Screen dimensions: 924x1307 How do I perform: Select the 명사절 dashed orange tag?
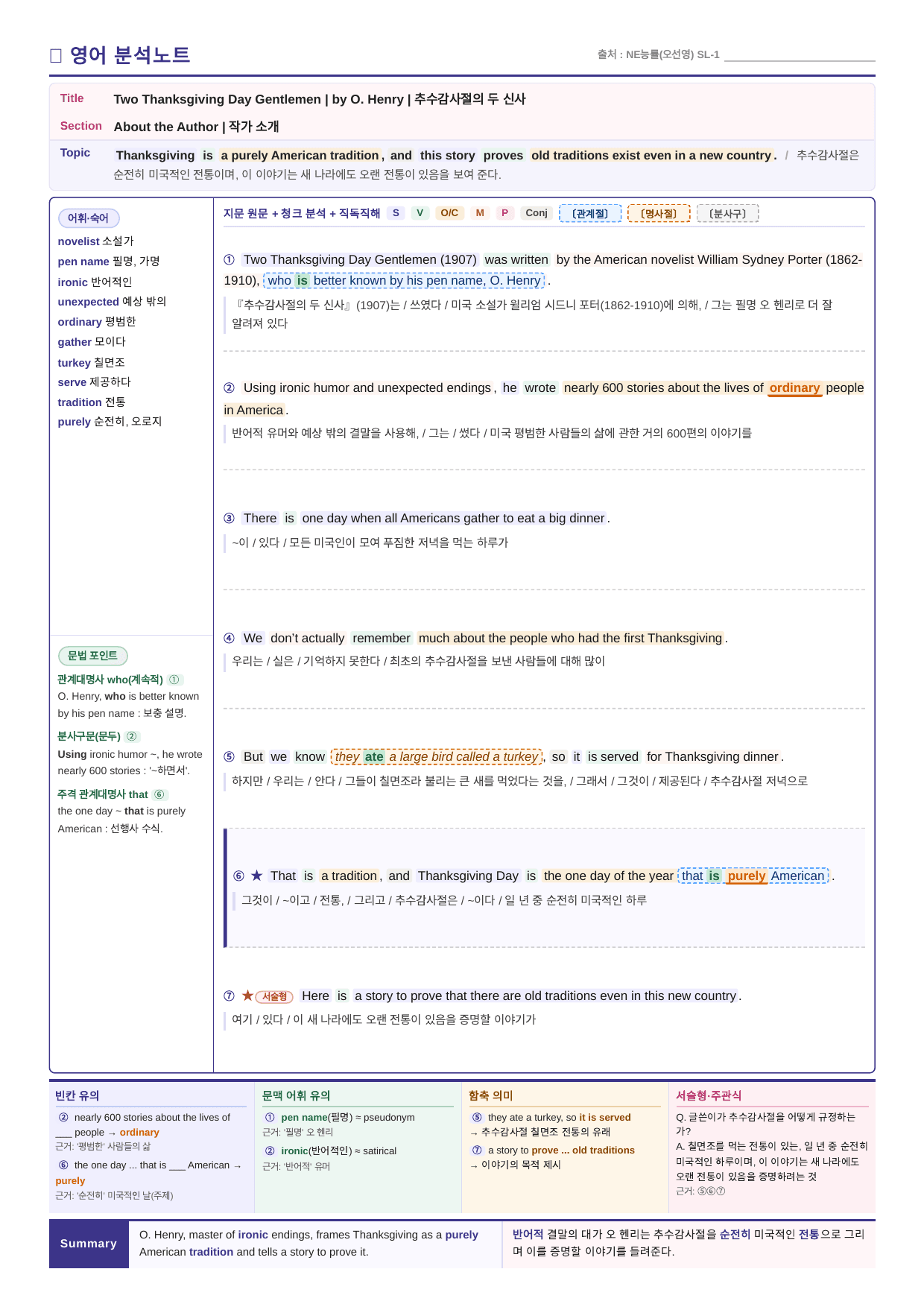coord(659,214)
